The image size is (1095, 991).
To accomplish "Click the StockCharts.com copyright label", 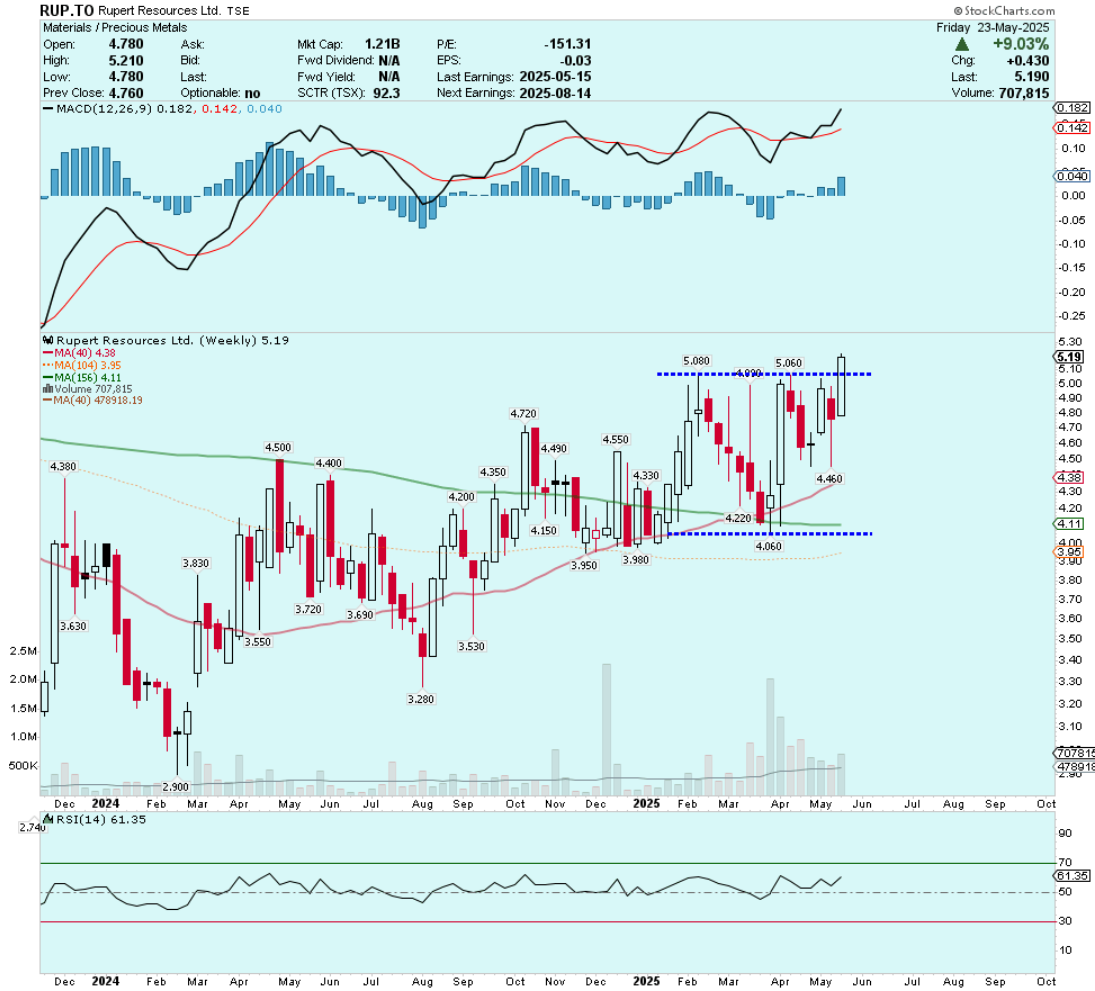I will point(1004,10).
